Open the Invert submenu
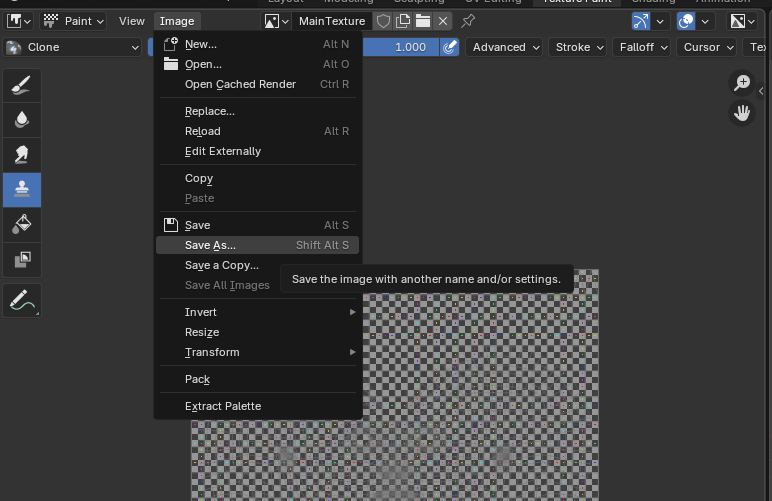The width and height of the screenshot is (772, 501). [x=257, y=312]
